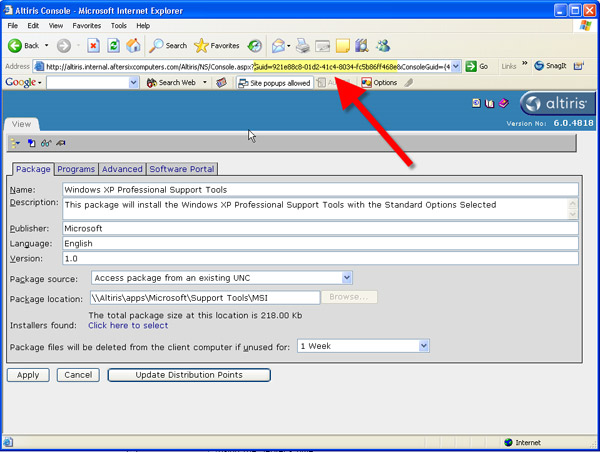Click the Edit toolbar icon beside the printer
Screen dimensions: 600x452
tap(323, 46)
